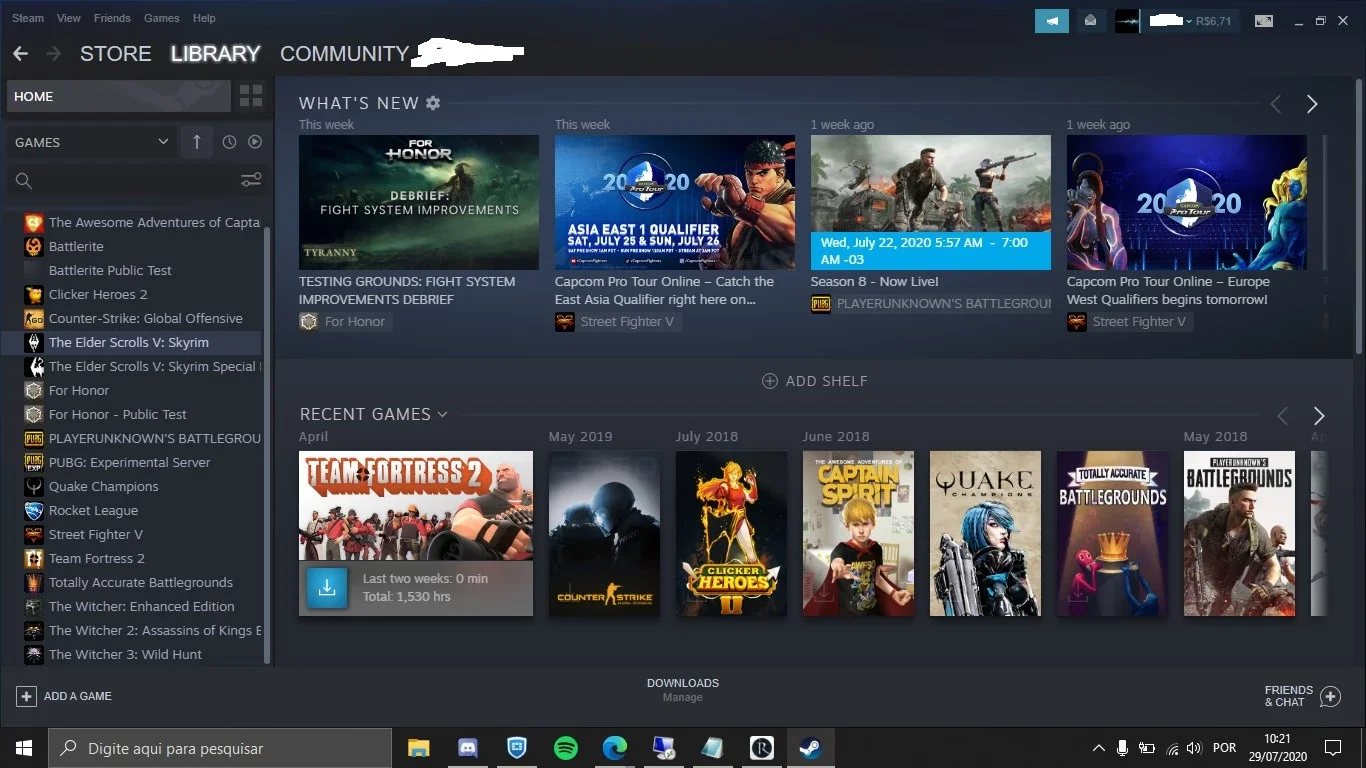Image resolution: width=1366 pixels, height=768 pixels.
Task: Open the Games menu
Action: pyautogui.click(x=162, y=18)
